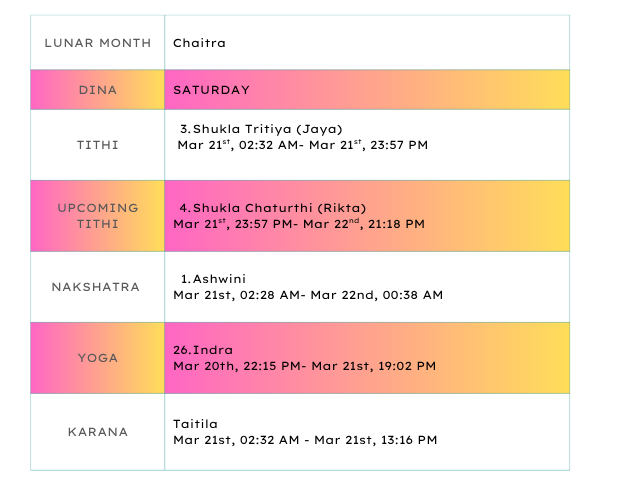640x480 pixels.
Task: Click the Ashwini time range ending 00:38 AM
Action: coord(307,295)
